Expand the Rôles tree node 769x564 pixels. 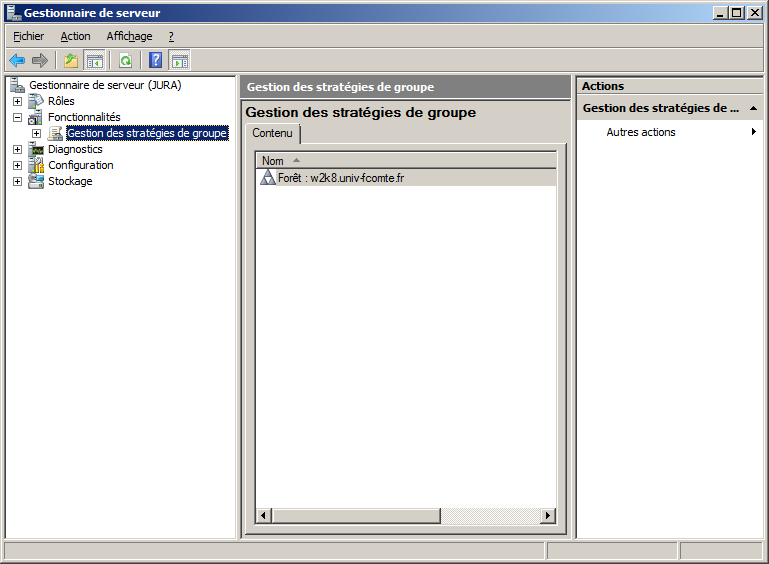[x=17, y=101]
